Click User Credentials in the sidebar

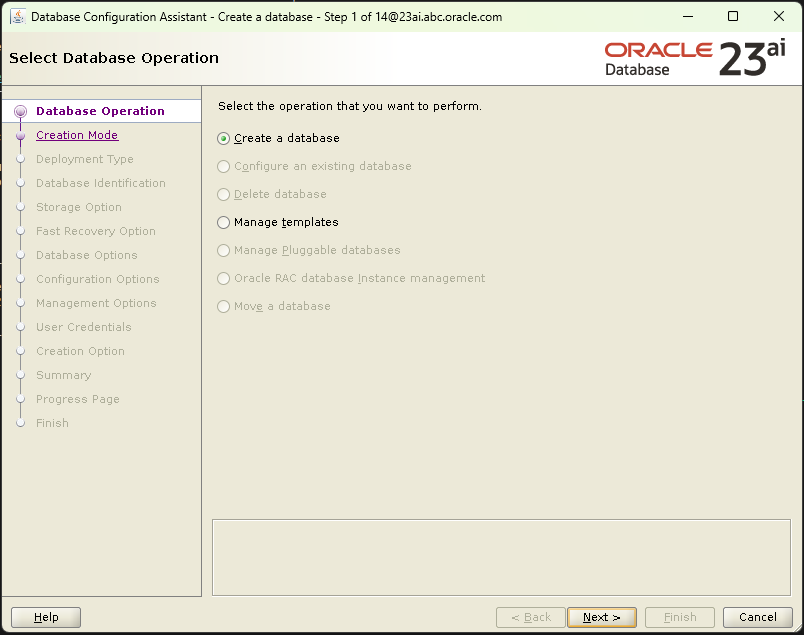[83, 327]
